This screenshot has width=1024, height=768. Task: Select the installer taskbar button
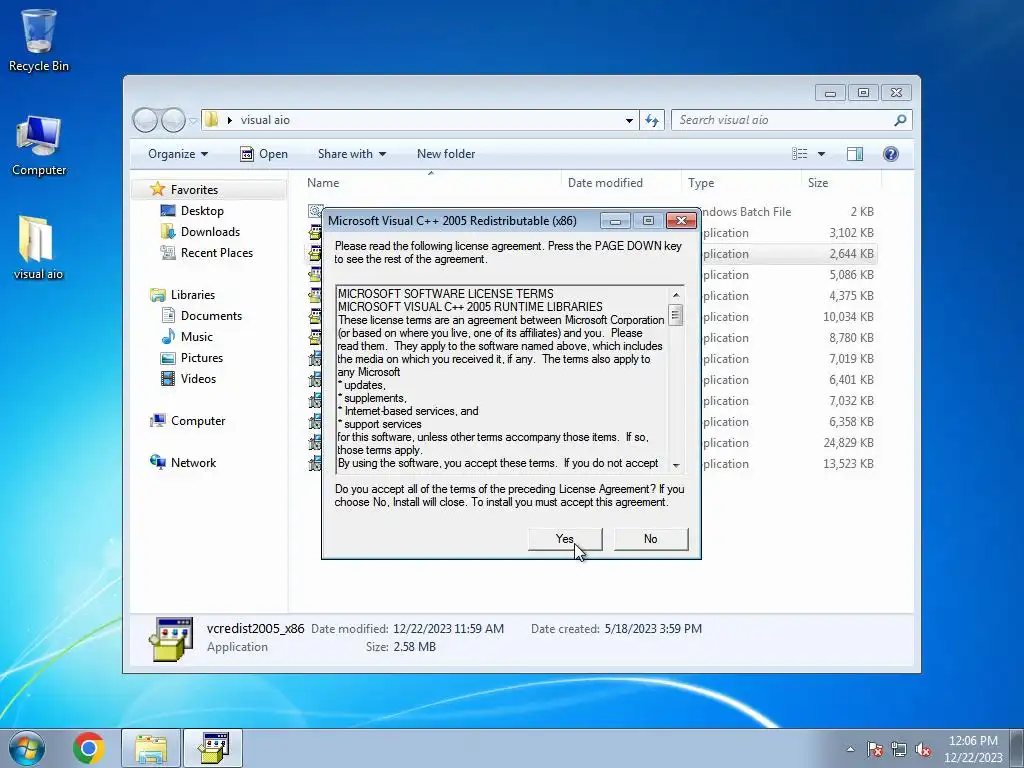(x=214, y=748)
